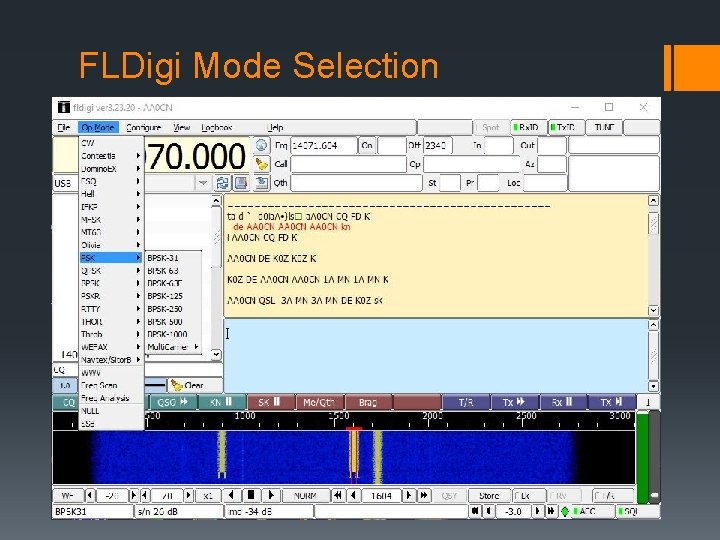Expand the Olivia submenu
This screenshot has width=720, height=540.
[111, 245]
